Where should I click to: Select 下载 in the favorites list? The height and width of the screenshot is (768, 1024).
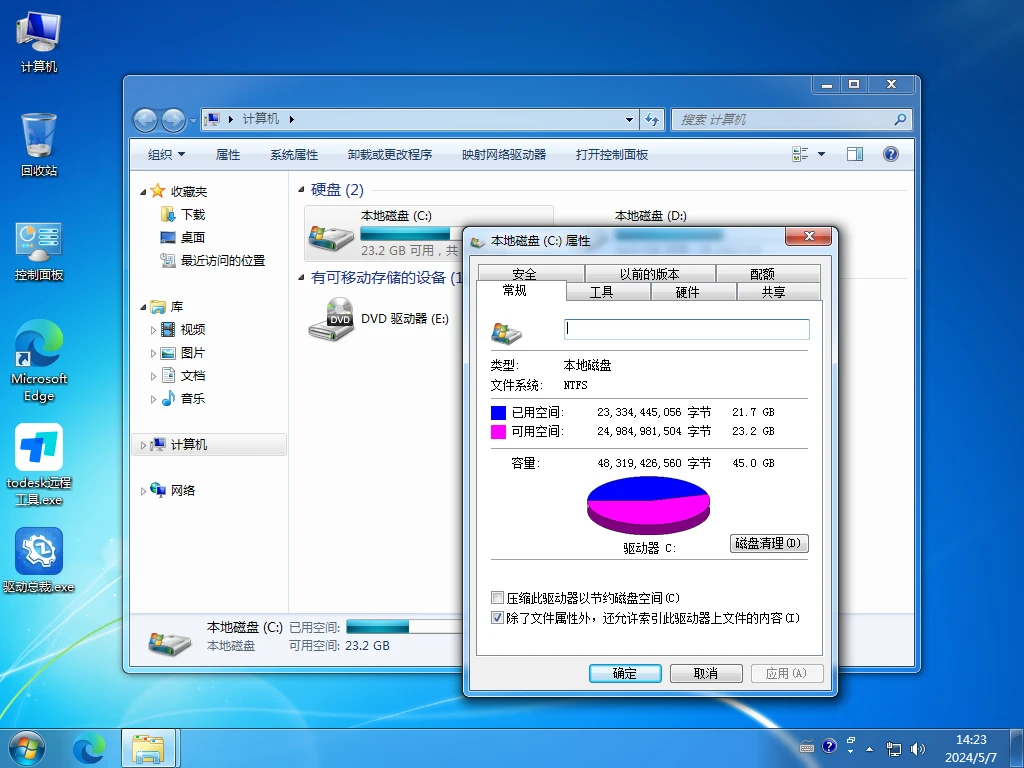(x=193, y=214)
